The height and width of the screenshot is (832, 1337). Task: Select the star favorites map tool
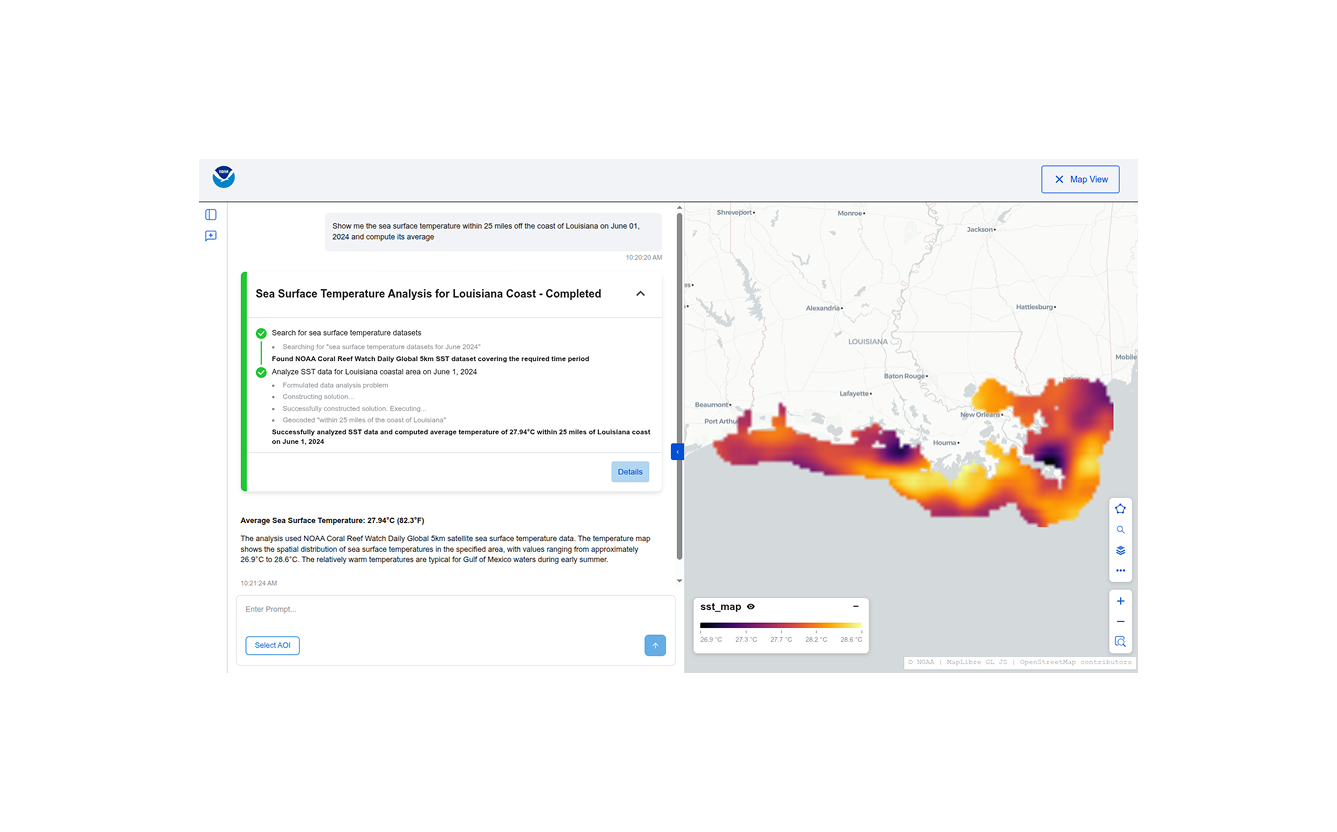coord(1120,508)
